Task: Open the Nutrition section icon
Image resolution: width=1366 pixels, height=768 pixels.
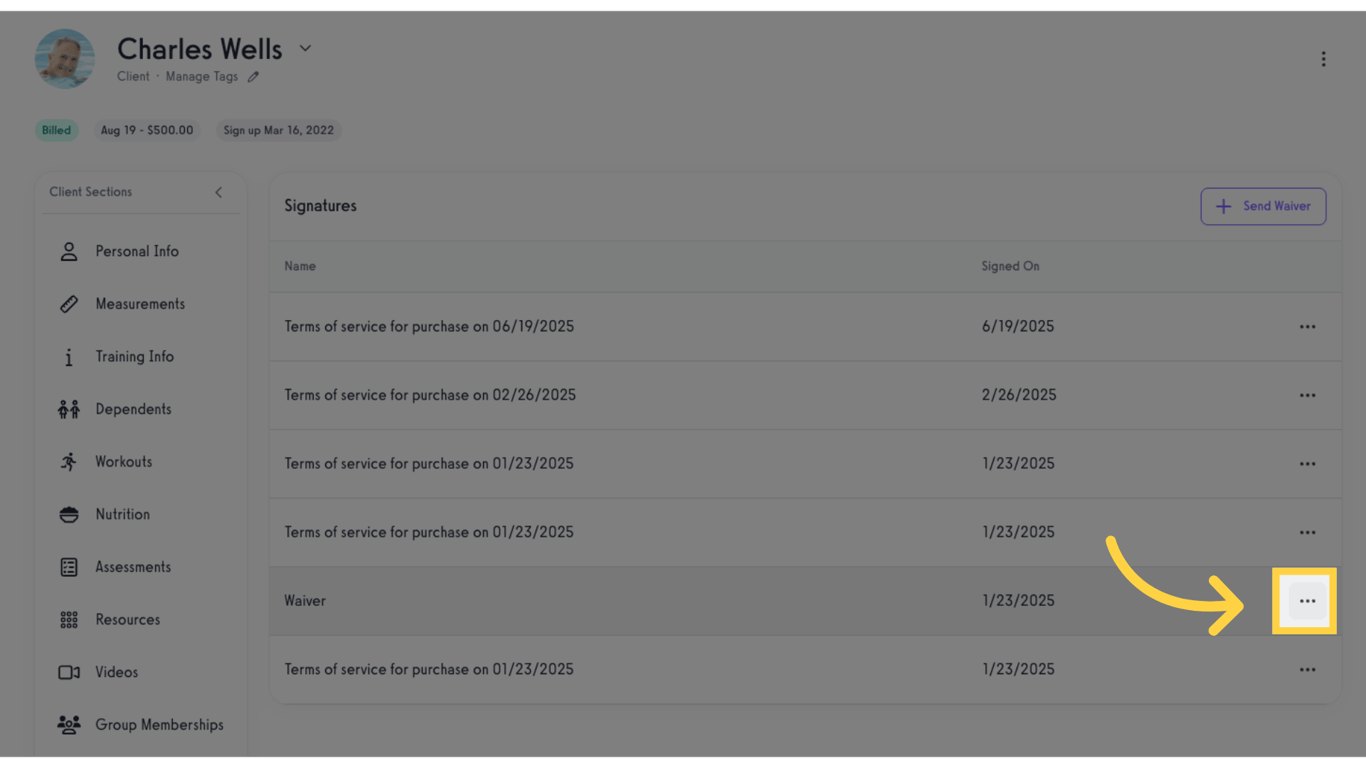Action: (68, 514)
